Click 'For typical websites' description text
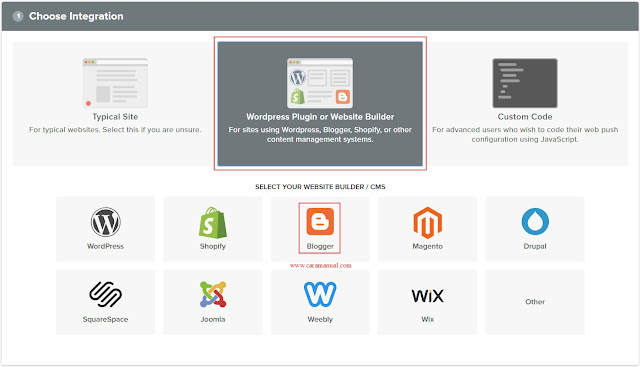The height and width of the screenshot is (367, 640). click(x=115, y=130)
